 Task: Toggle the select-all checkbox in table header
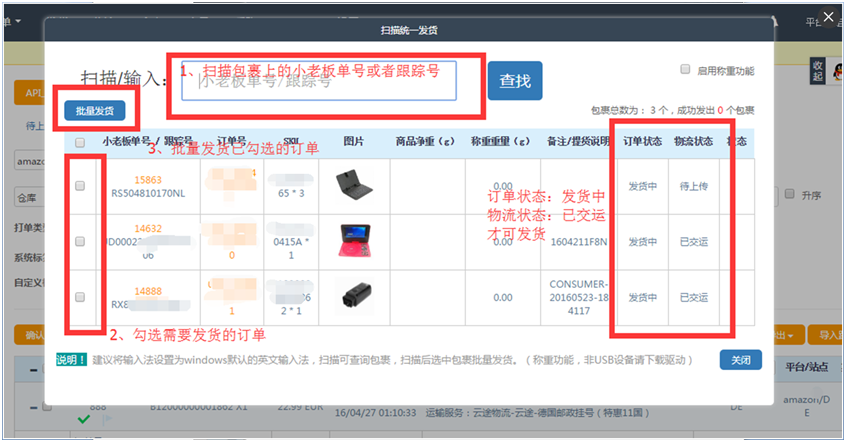[x=80, y=142]
